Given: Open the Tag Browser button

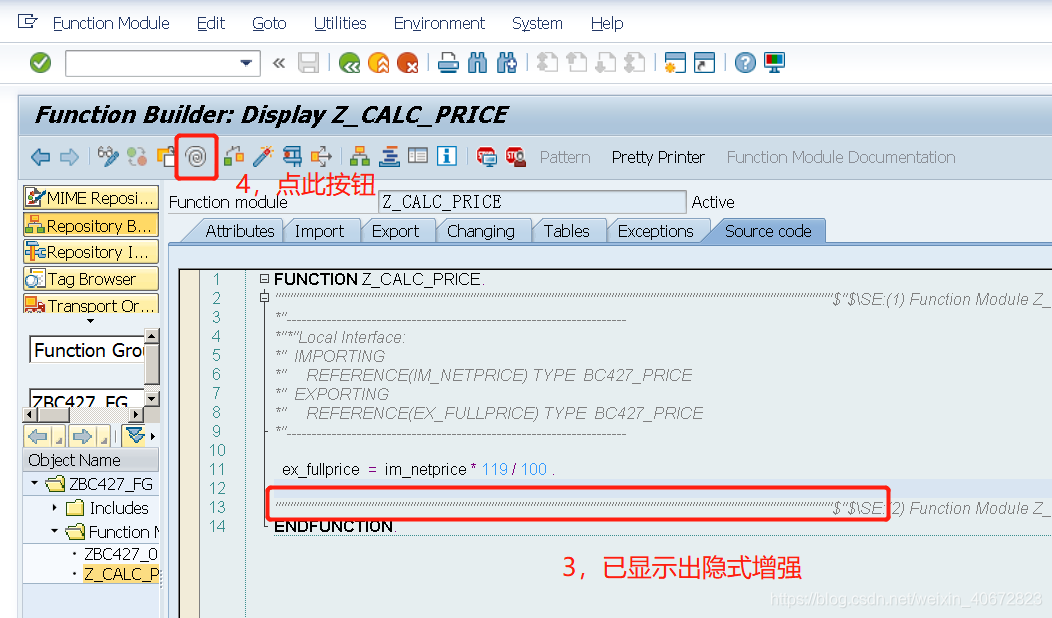Looking at the screenshot, I should click(x=91, y=278).
